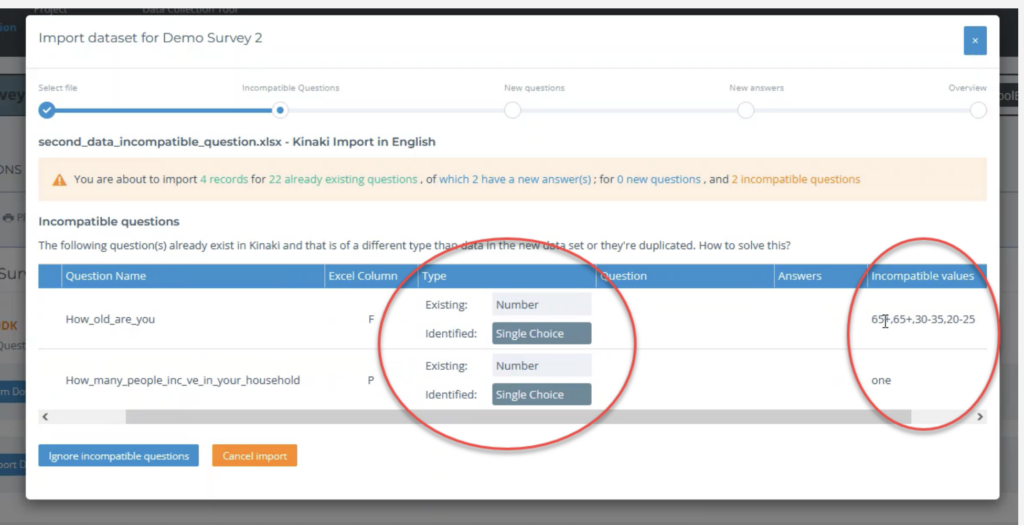Jump to Overview step circle
Screen dimensions: 1024x525
click(x=978, y=110)
